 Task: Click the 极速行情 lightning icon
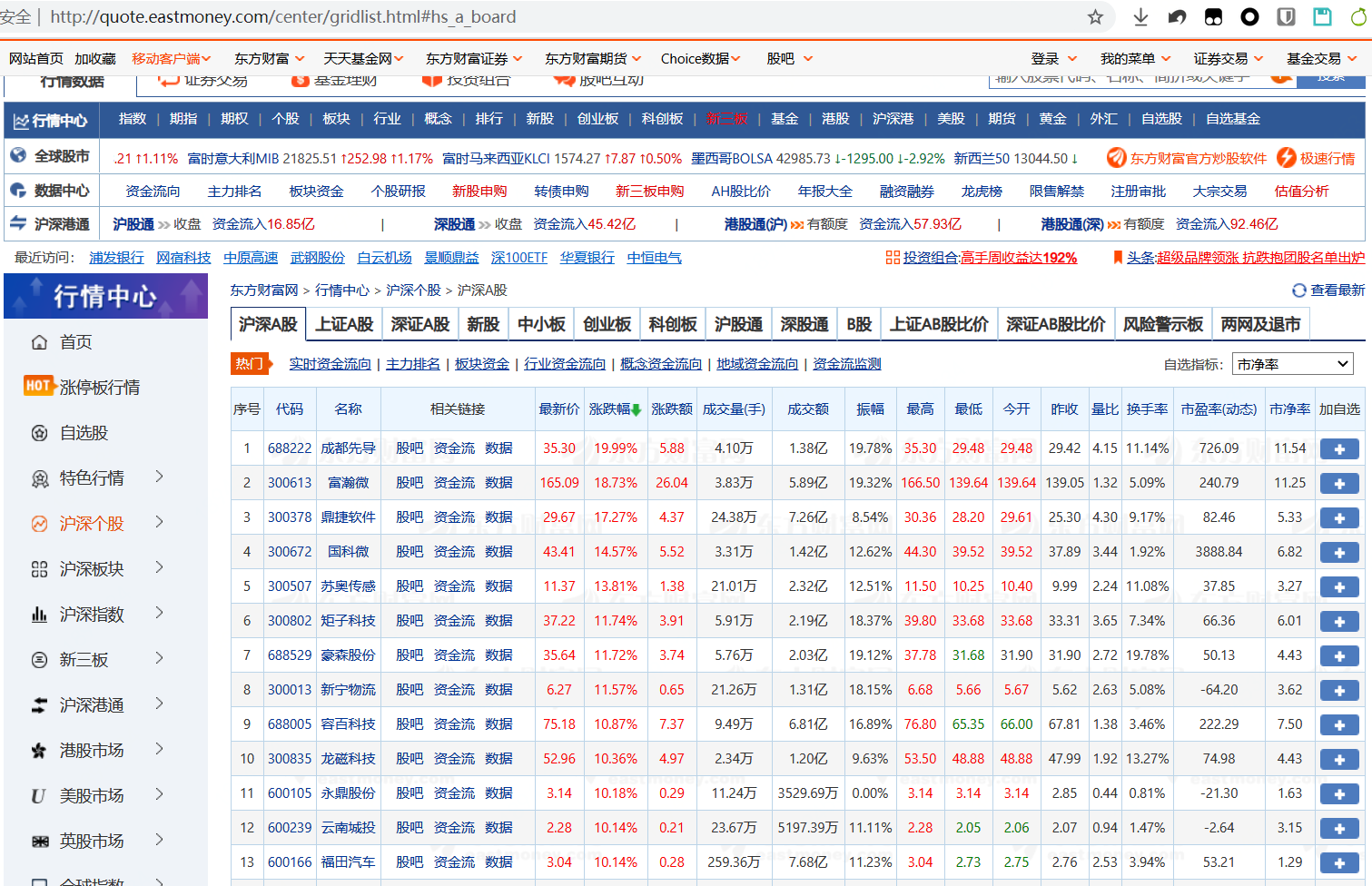[x=1286, y=158]
